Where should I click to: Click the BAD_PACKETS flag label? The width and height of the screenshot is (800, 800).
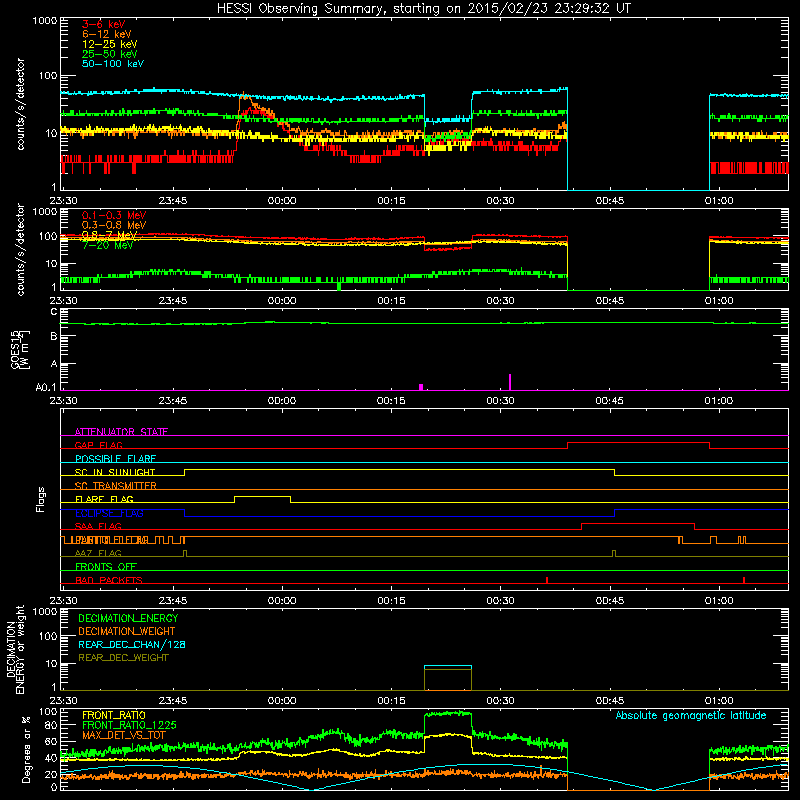(x=109, y=580)
